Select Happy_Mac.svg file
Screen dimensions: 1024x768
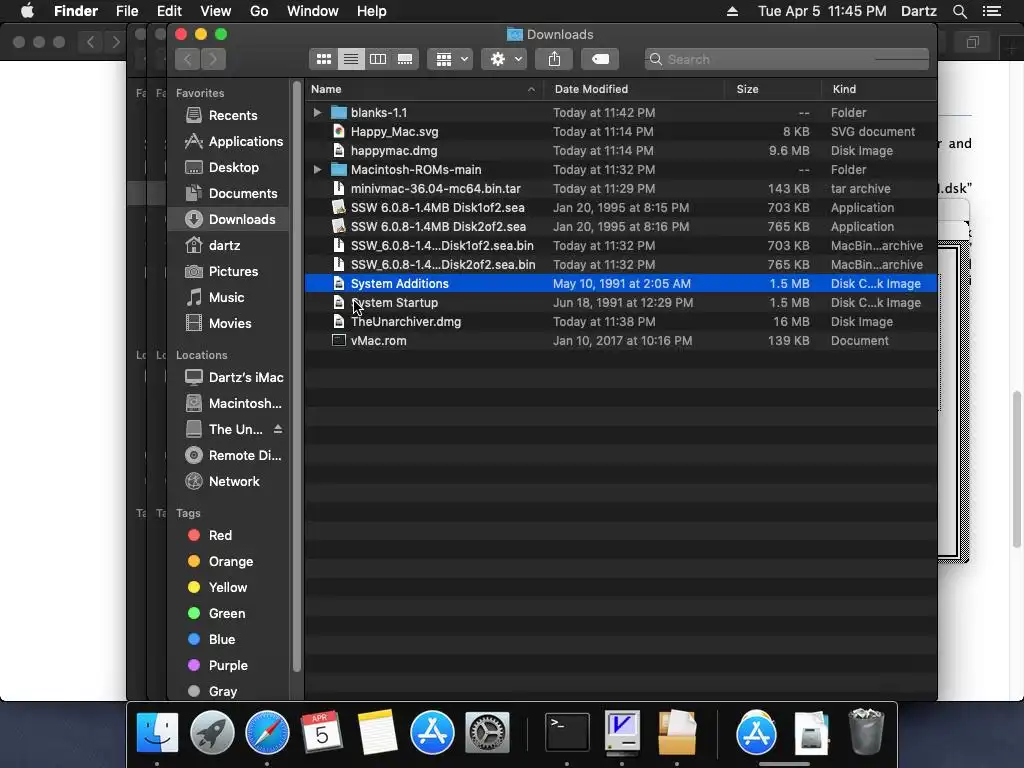620,131
